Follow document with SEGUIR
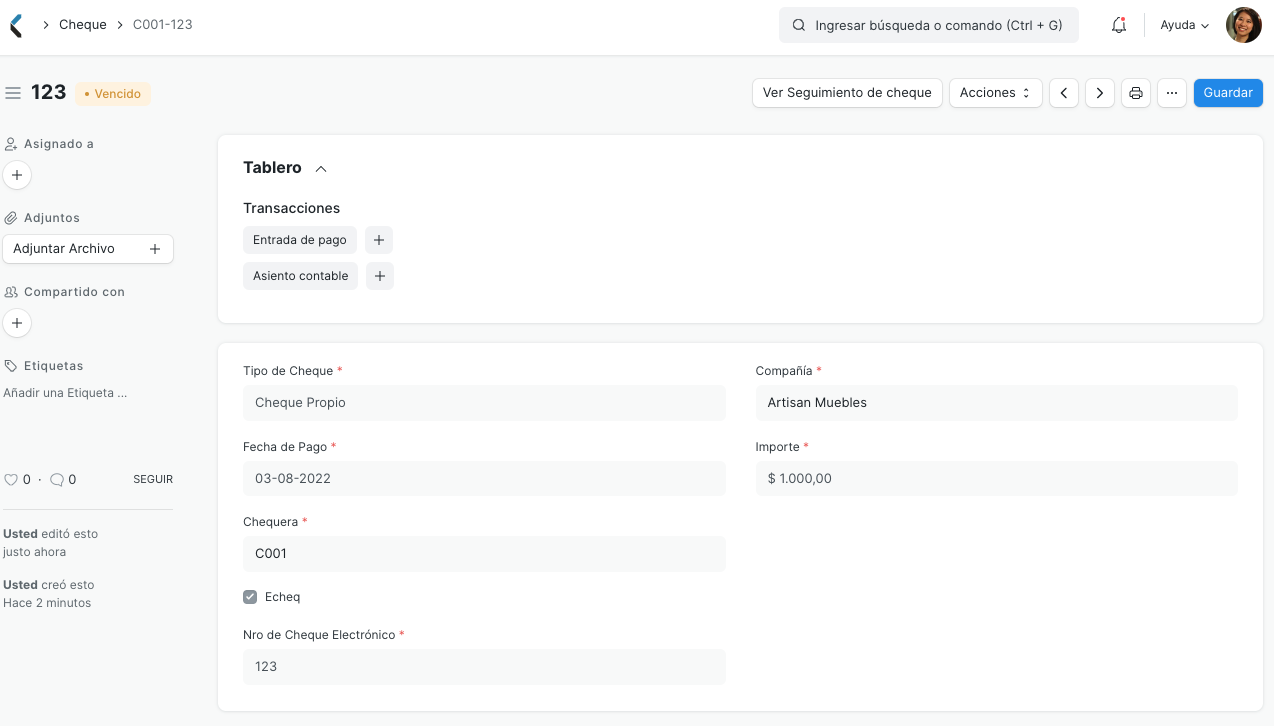The height and width of the screenshot is (726, 1274). pos(153,480)
